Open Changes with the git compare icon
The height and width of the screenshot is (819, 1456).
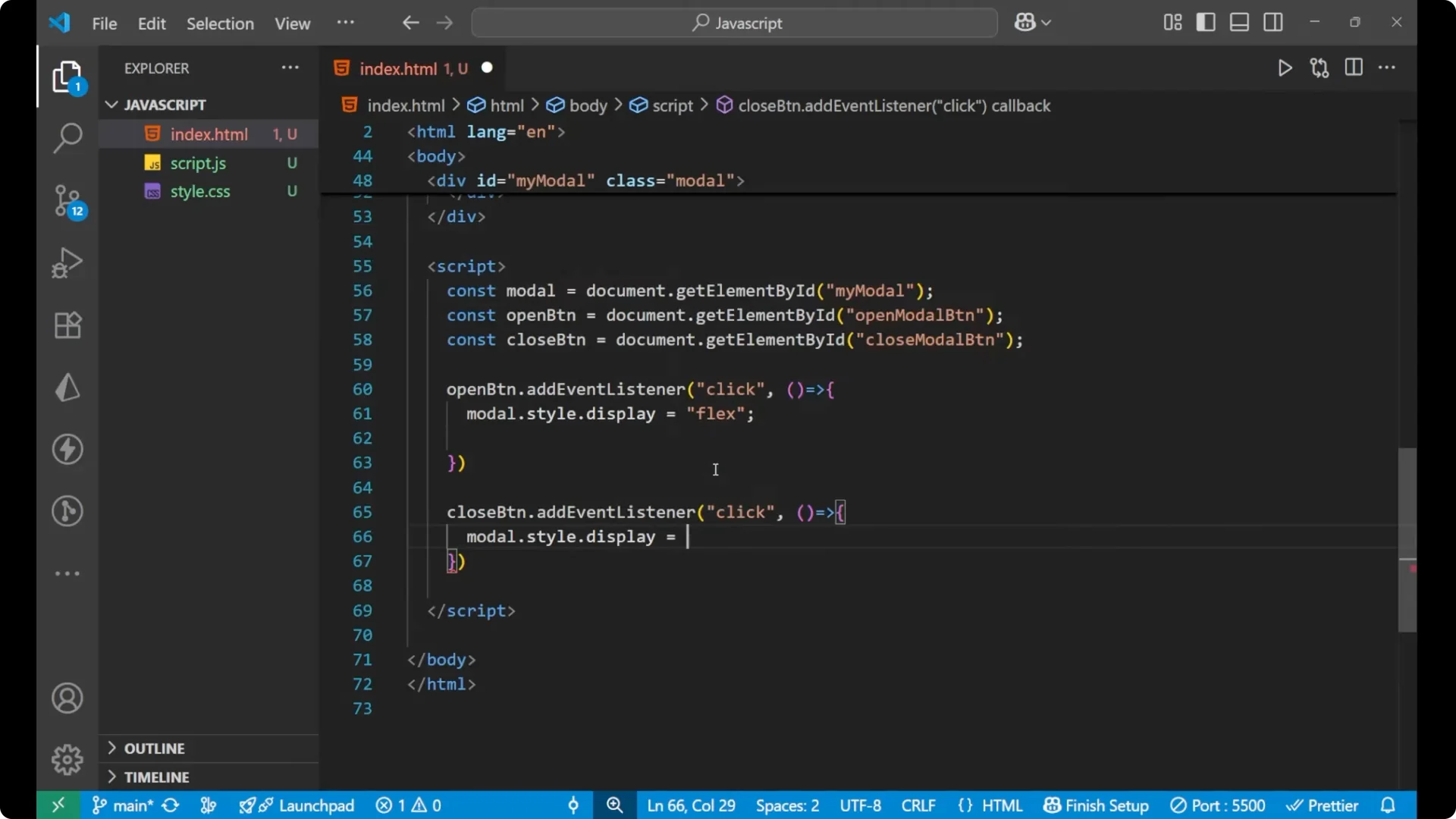[x=1319, y=67]
